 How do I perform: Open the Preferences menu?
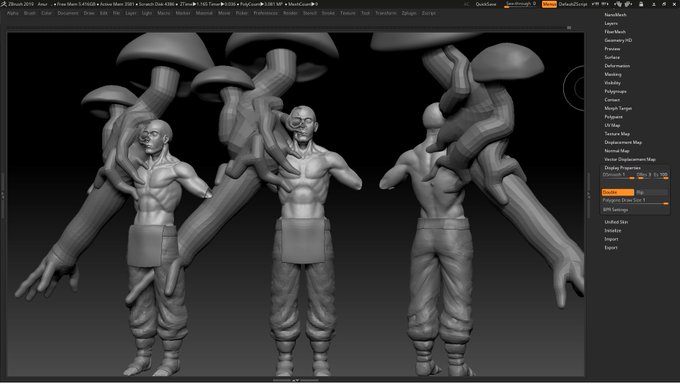point(265,13)
